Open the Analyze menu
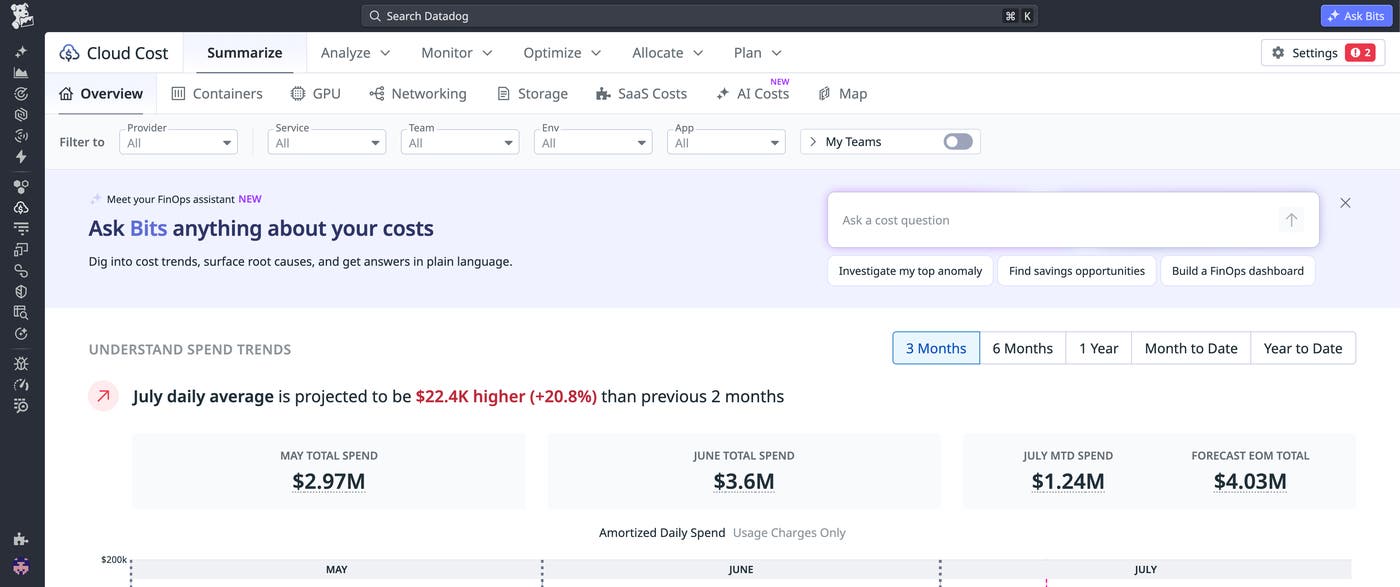 pos(355,53)
